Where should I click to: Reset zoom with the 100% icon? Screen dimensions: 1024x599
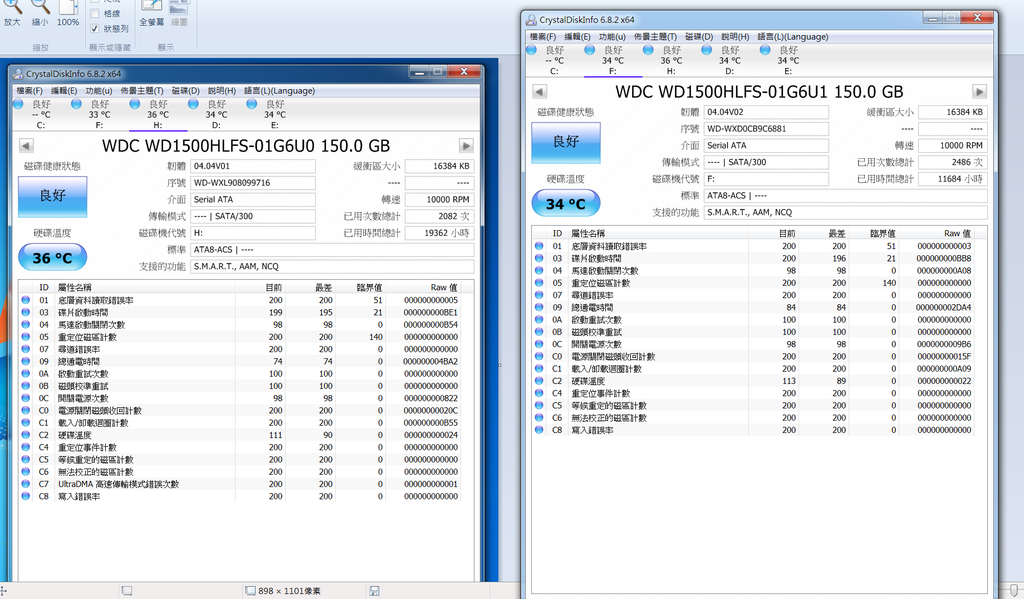68,8
